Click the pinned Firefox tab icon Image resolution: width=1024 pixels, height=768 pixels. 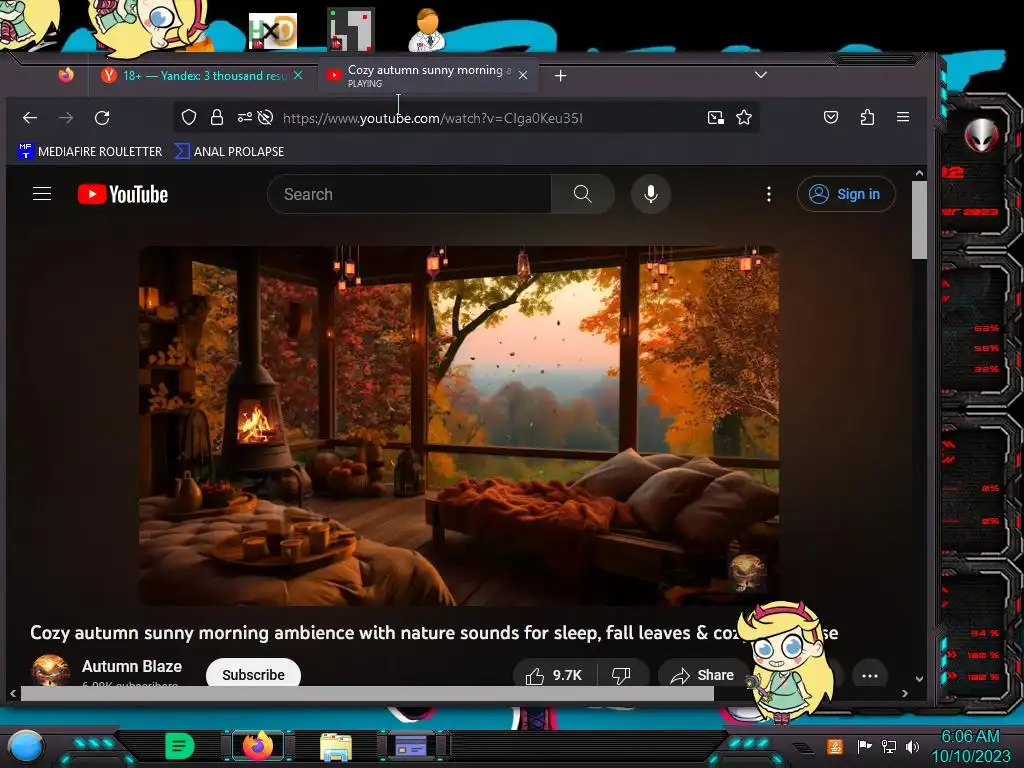click(x=66, y=75)
